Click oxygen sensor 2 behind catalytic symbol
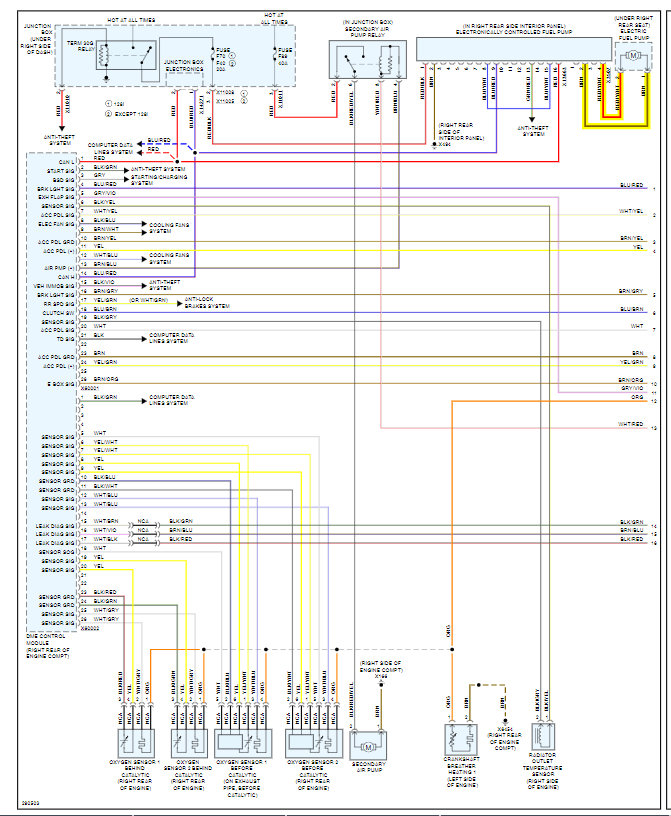 (x=189, y=743)
